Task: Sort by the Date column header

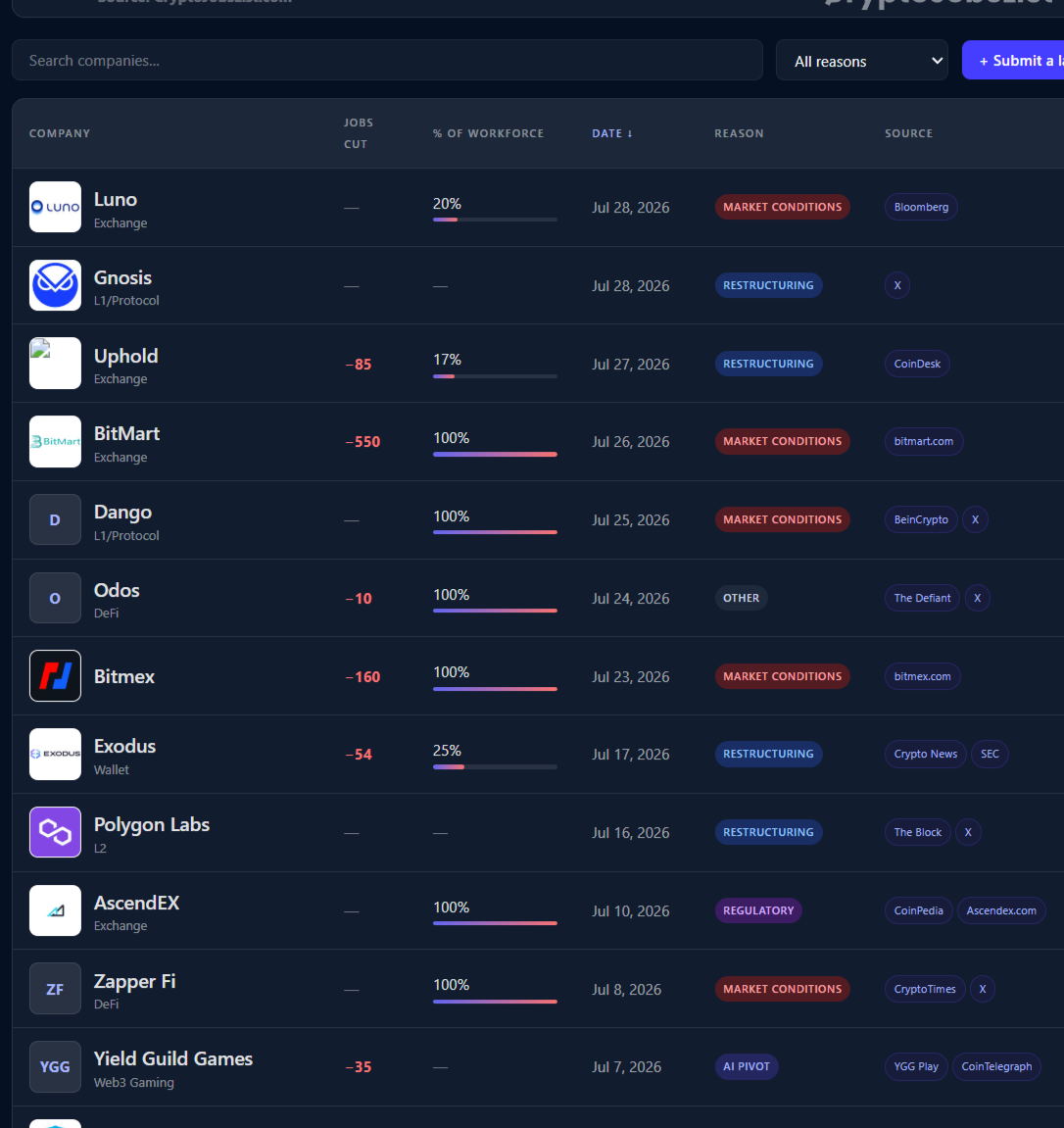Action: pos(612,134)
